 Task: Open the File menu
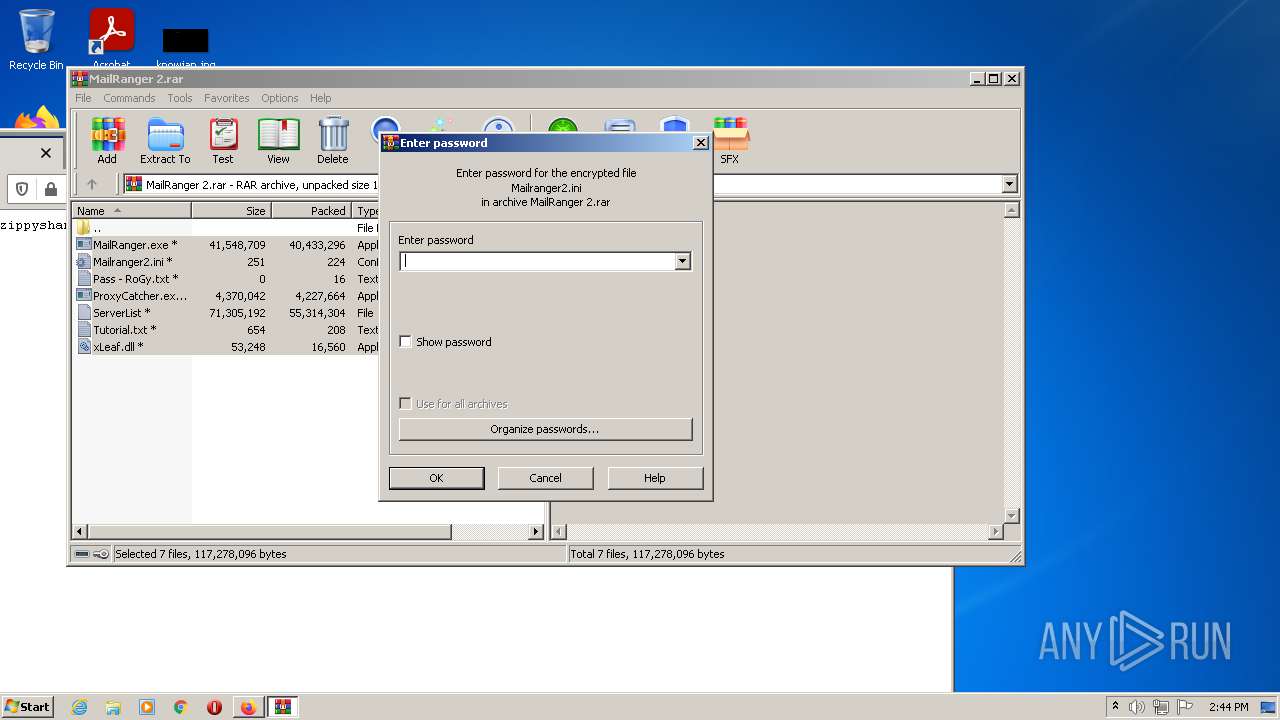tap(83, 98)
